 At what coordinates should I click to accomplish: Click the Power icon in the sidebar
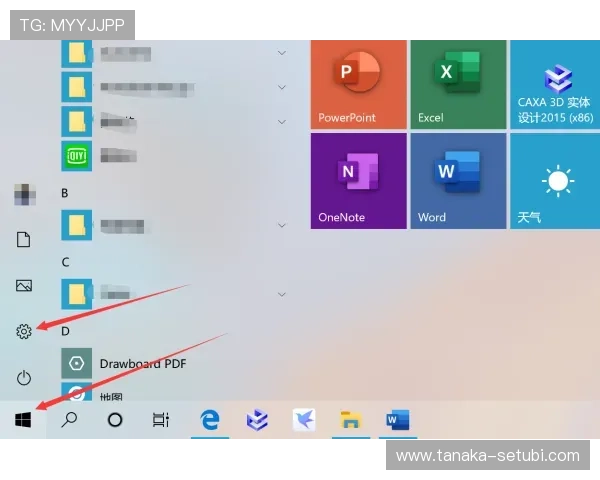(x=24, y=377)
